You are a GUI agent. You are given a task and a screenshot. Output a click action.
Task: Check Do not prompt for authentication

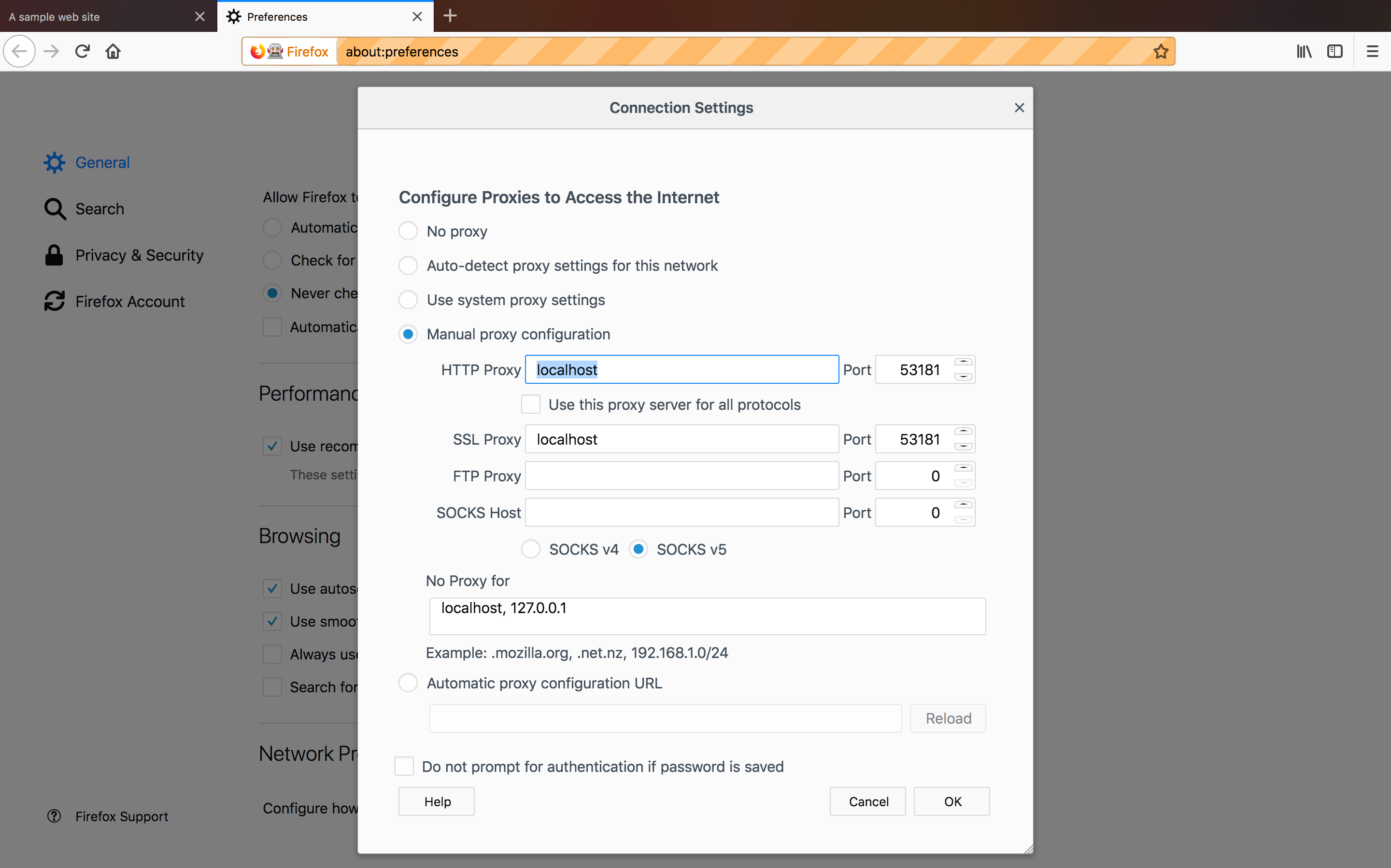(404, 767)
